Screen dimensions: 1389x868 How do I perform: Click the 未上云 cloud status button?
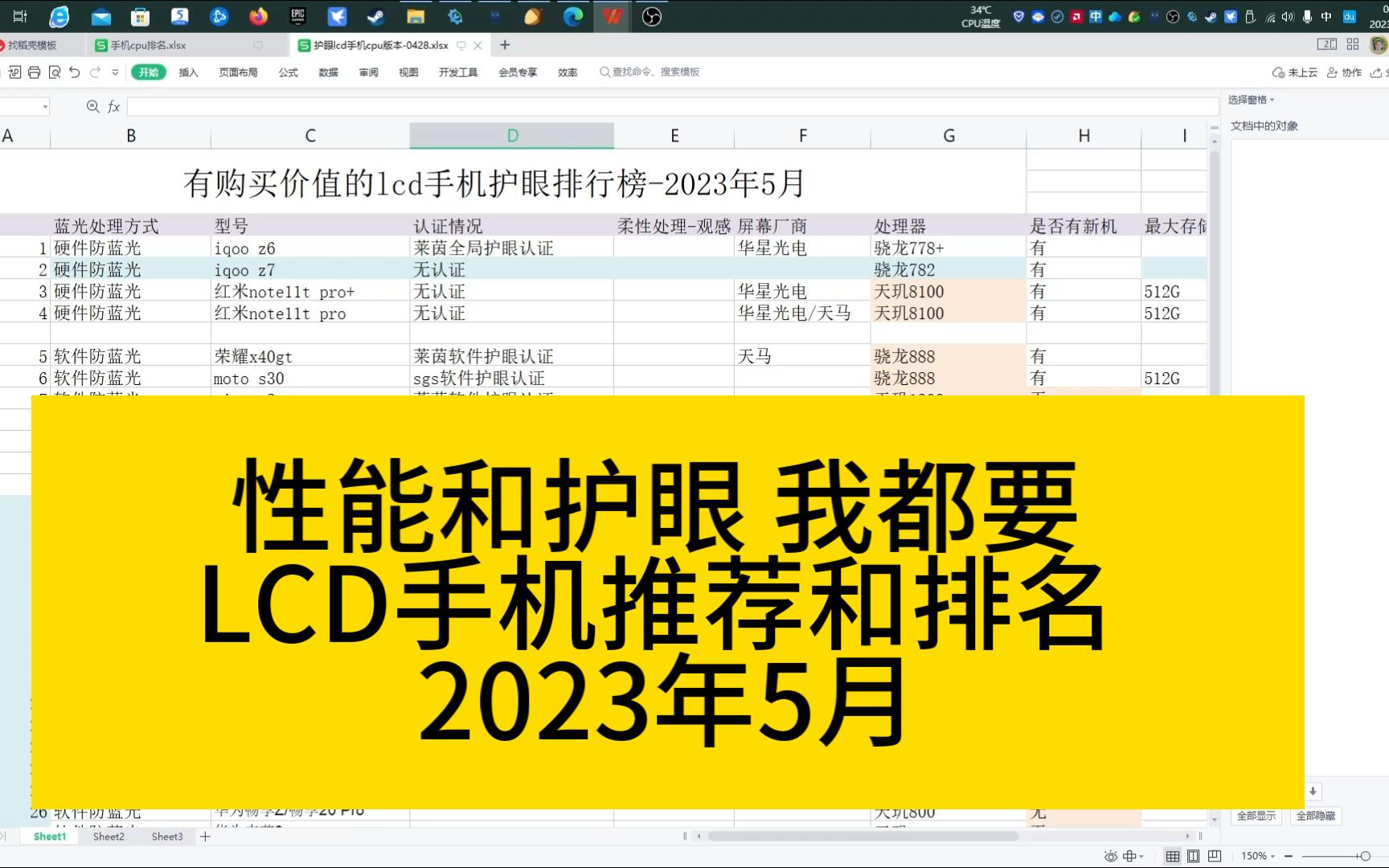(1295, 72)
